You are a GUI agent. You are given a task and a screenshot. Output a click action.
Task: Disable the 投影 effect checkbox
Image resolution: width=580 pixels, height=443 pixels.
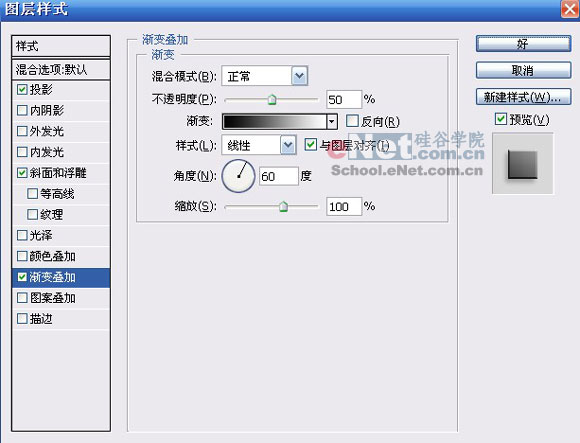[22, 89]
